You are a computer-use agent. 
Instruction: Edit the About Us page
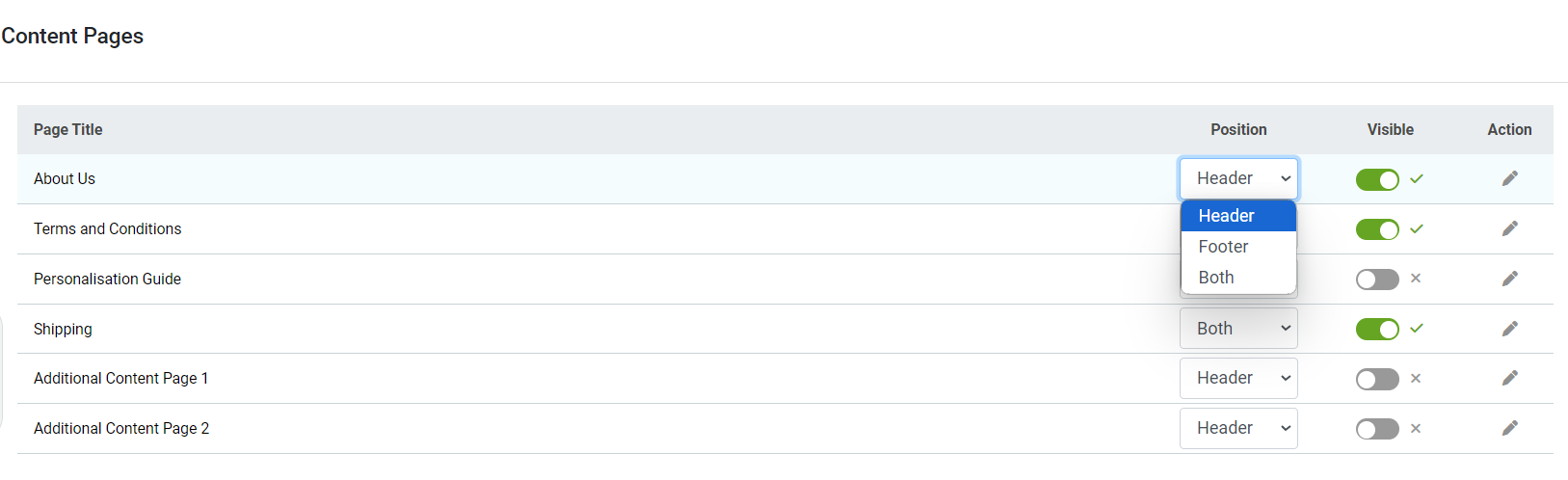[x=1509, y=178]
